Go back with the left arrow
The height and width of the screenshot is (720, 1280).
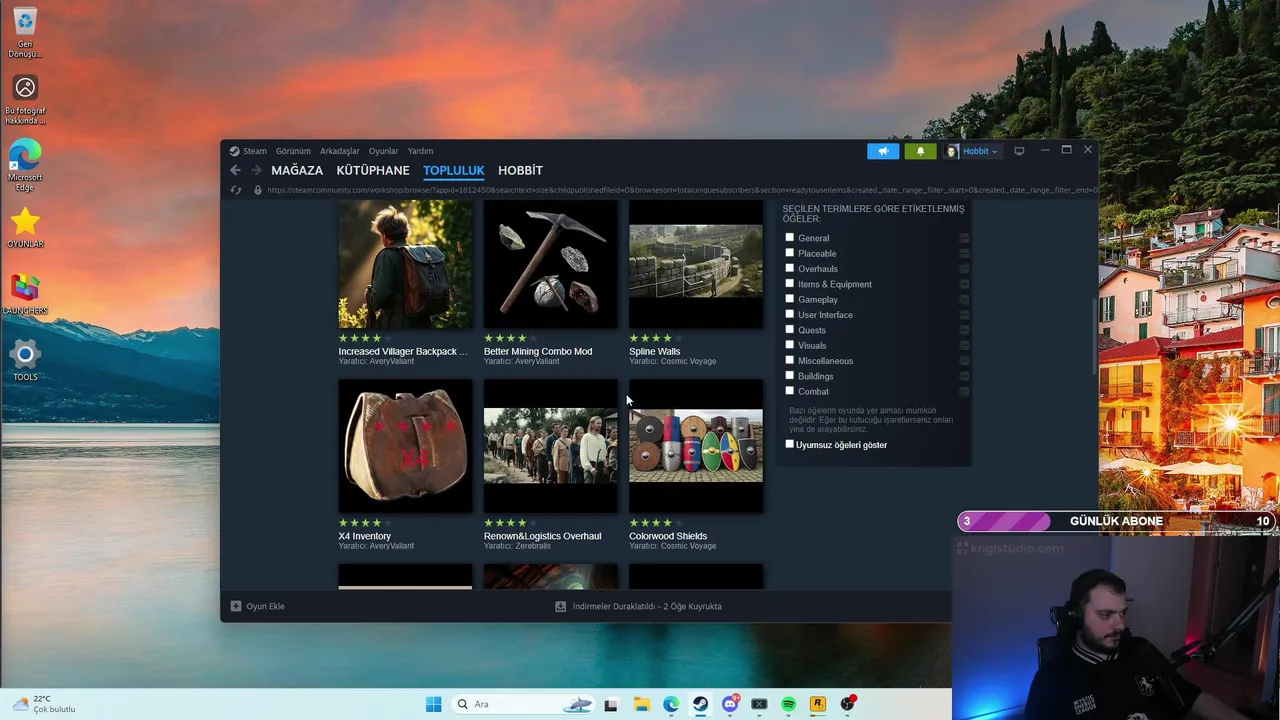236,170
